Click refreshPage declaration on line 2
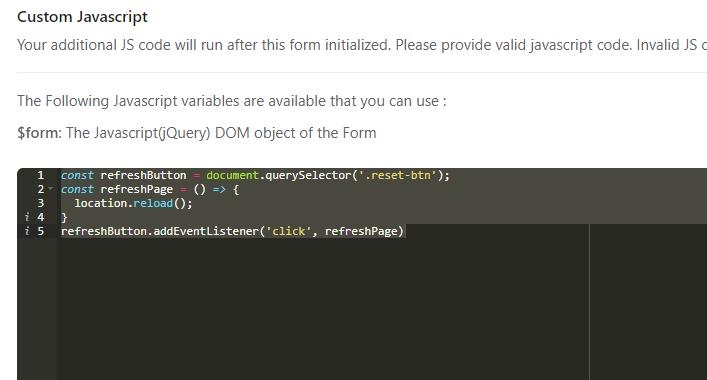The width and height of the screenshot is (707, 380). (137, 189)
